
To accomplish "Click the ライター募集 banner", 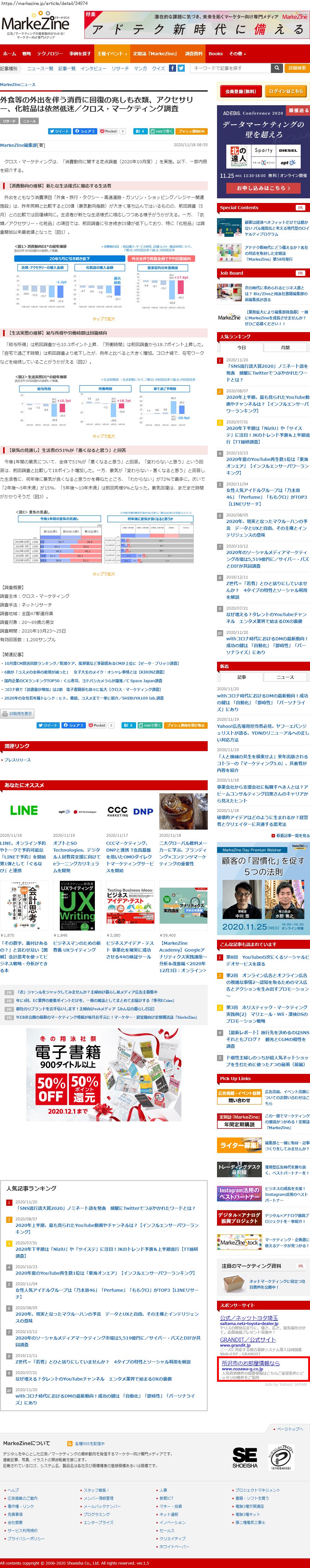I will click(239, 1145).
